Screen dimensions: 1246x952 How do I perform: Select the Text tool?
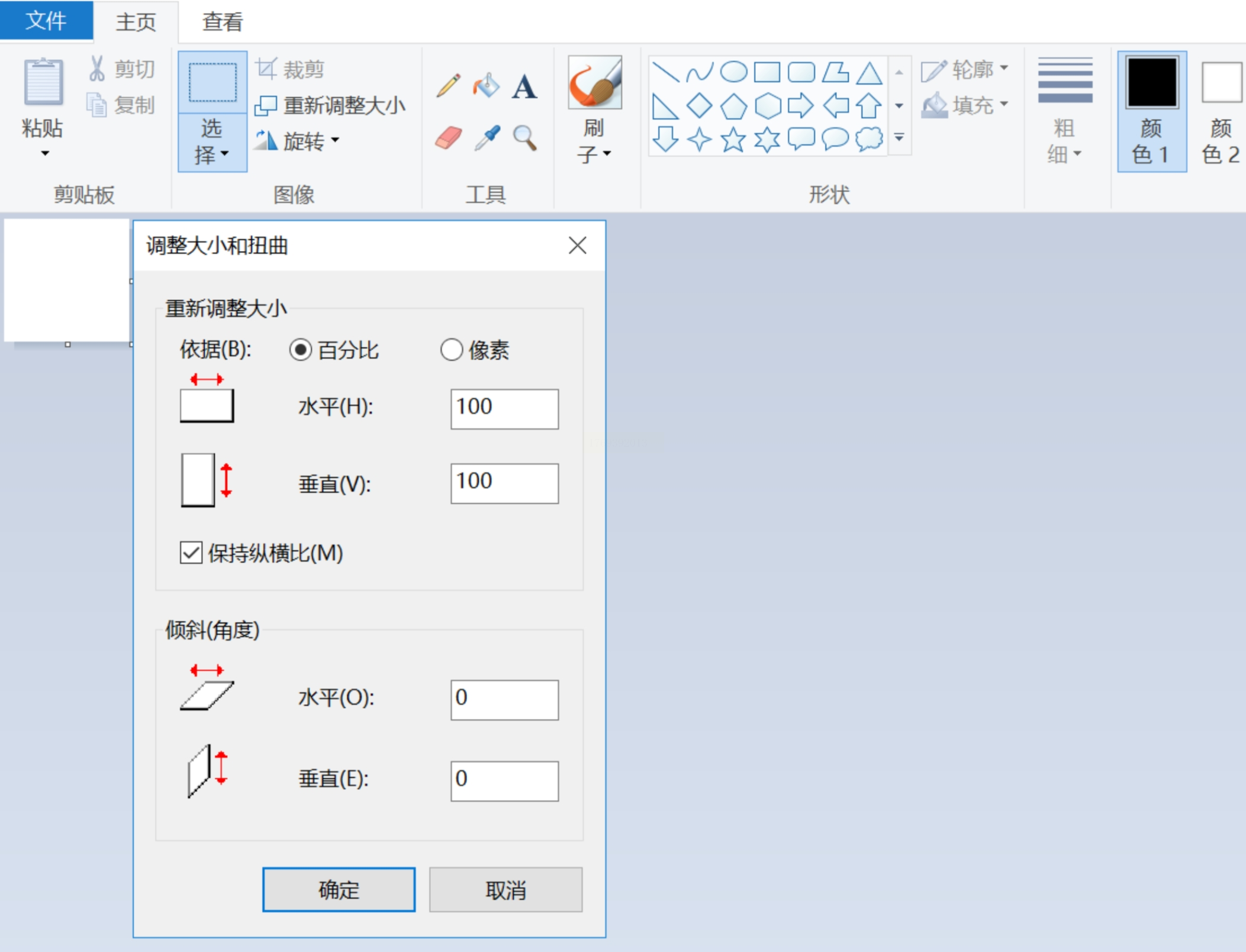pyautogui.click(x=524, y=87)
